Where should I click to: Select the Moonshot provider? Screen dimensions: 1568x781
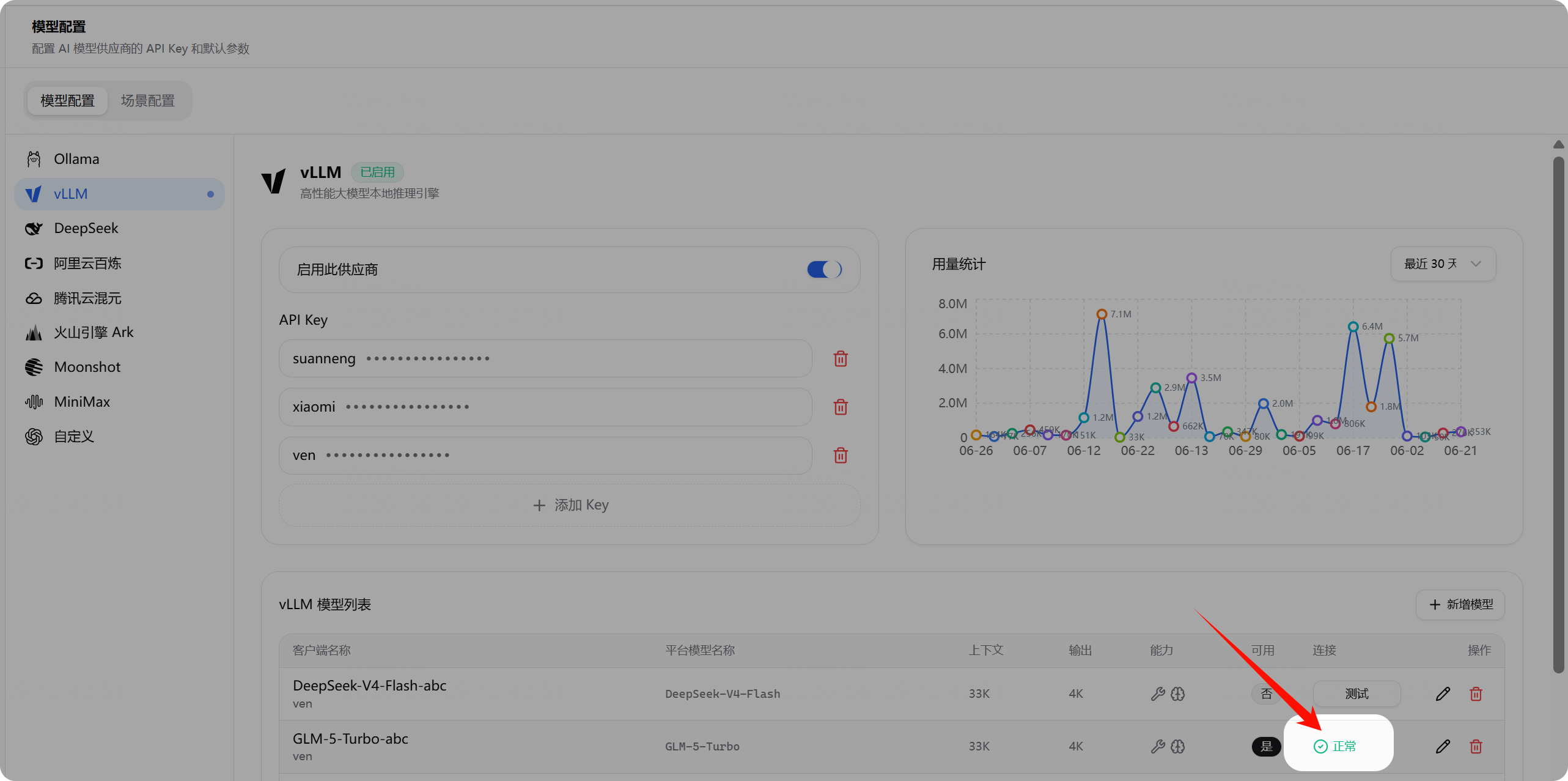pos(119,367)
